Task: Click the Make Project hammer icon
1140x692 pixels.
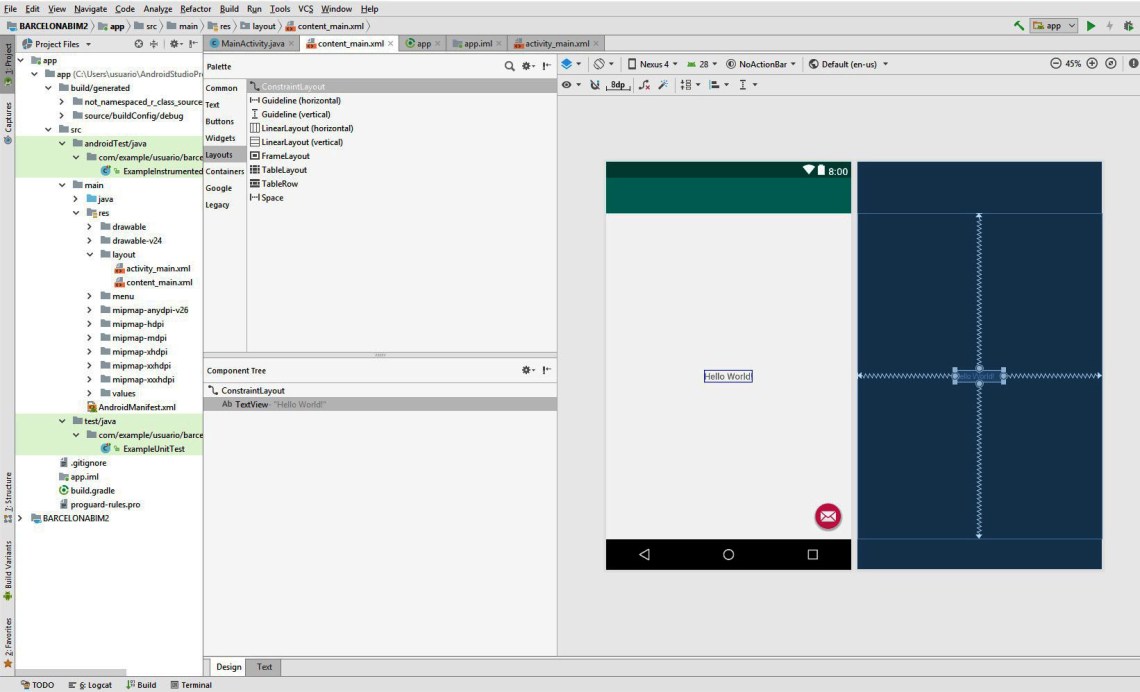Action: 1019,26
